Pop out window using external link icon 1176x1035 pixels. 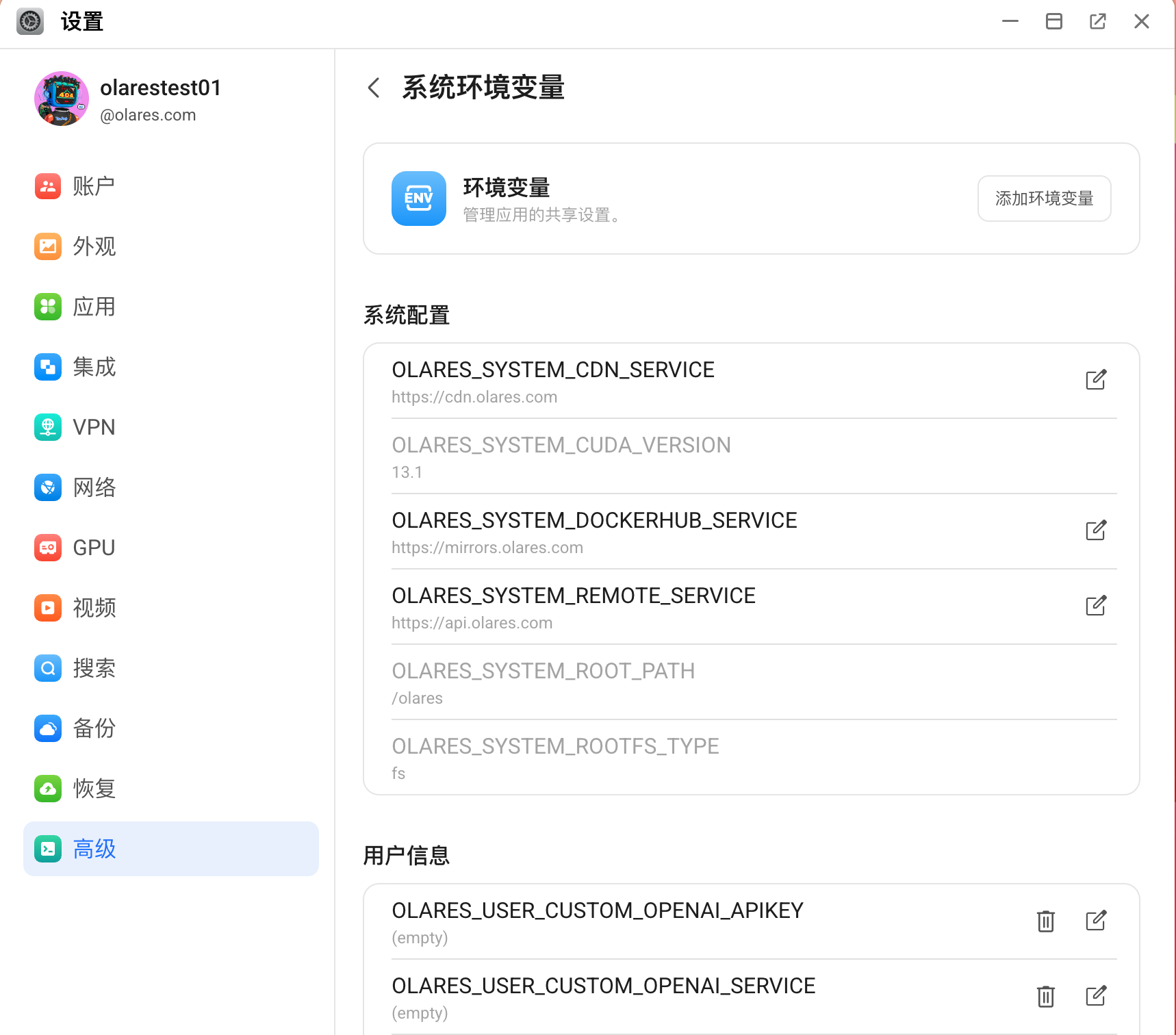1097,21
